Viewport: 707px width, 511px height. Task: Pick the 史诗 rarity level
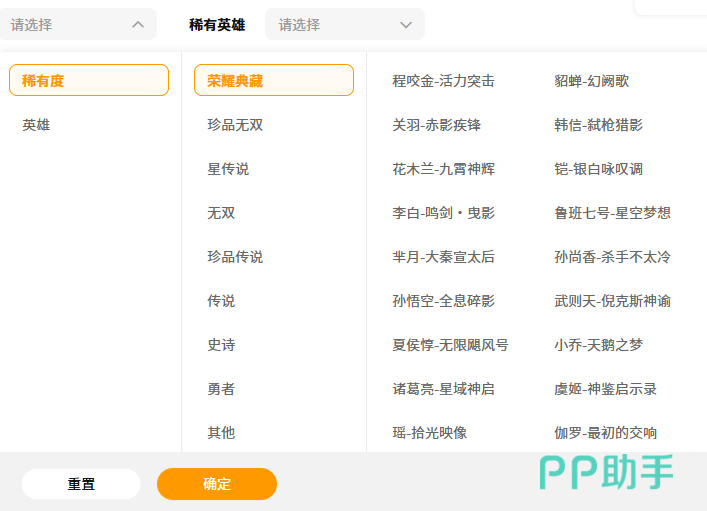coord(221,345)
